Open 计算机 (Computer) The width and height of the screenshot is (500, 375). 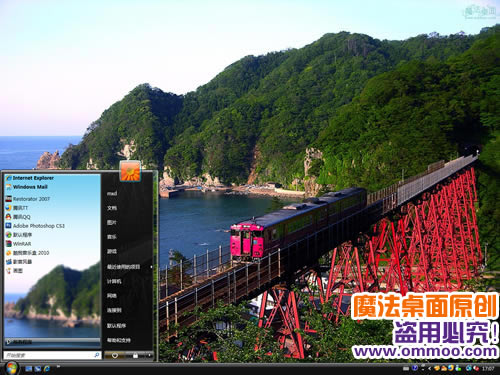114,281
